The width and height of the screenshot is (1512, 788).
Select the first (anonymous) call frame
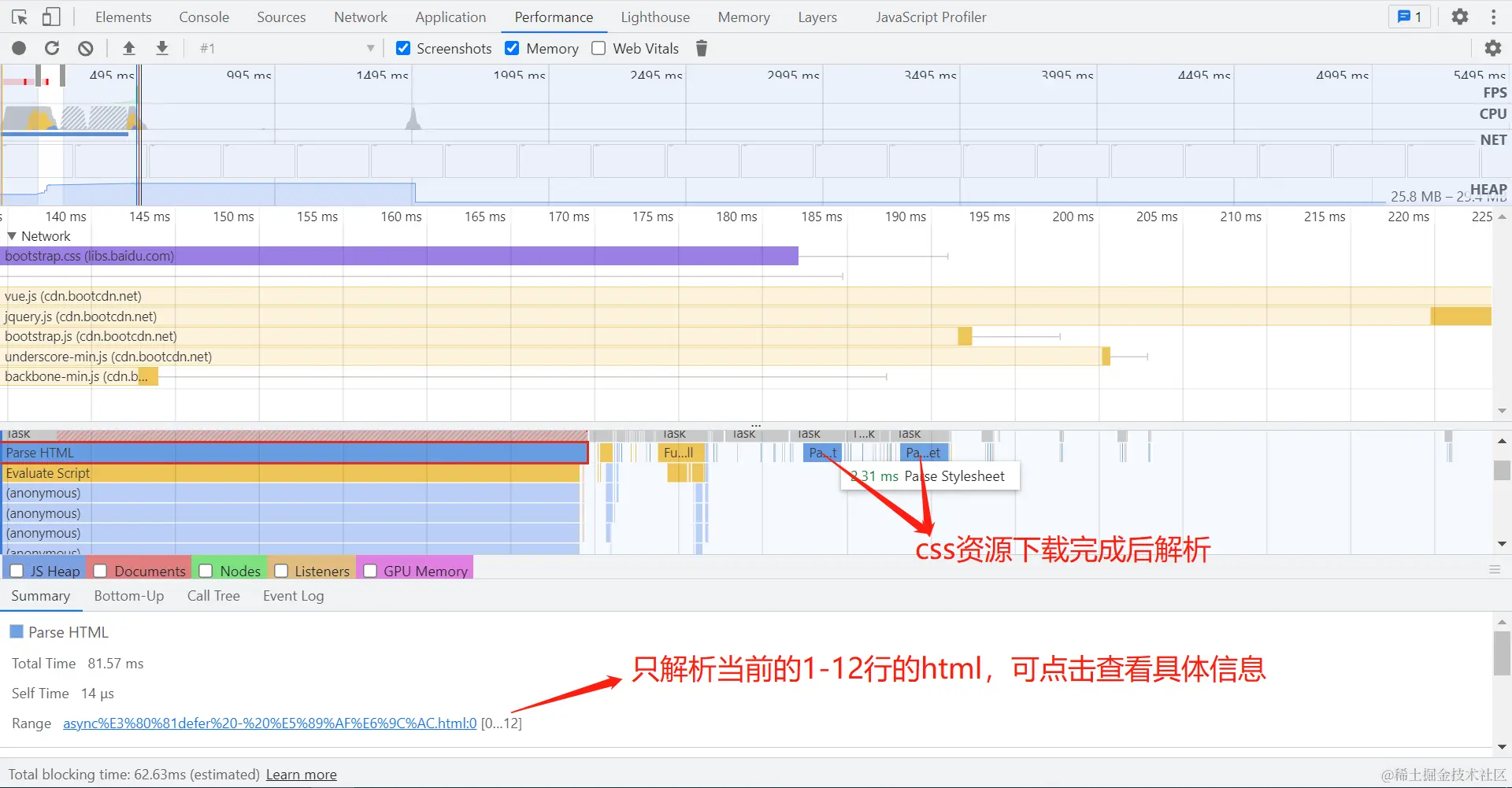291,494
